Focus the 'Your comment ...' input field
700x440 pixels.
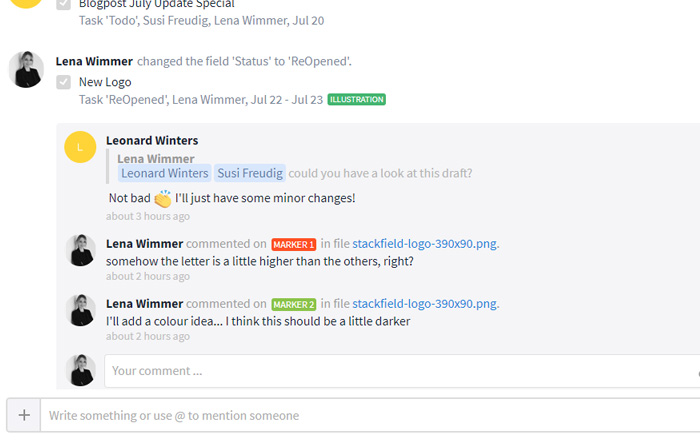click(x=402, y=371)
